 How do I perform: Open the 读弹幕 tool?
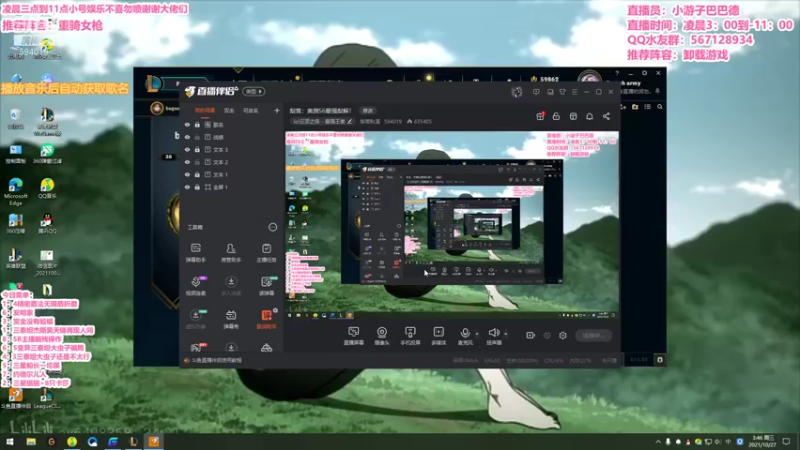click(266, 286)
